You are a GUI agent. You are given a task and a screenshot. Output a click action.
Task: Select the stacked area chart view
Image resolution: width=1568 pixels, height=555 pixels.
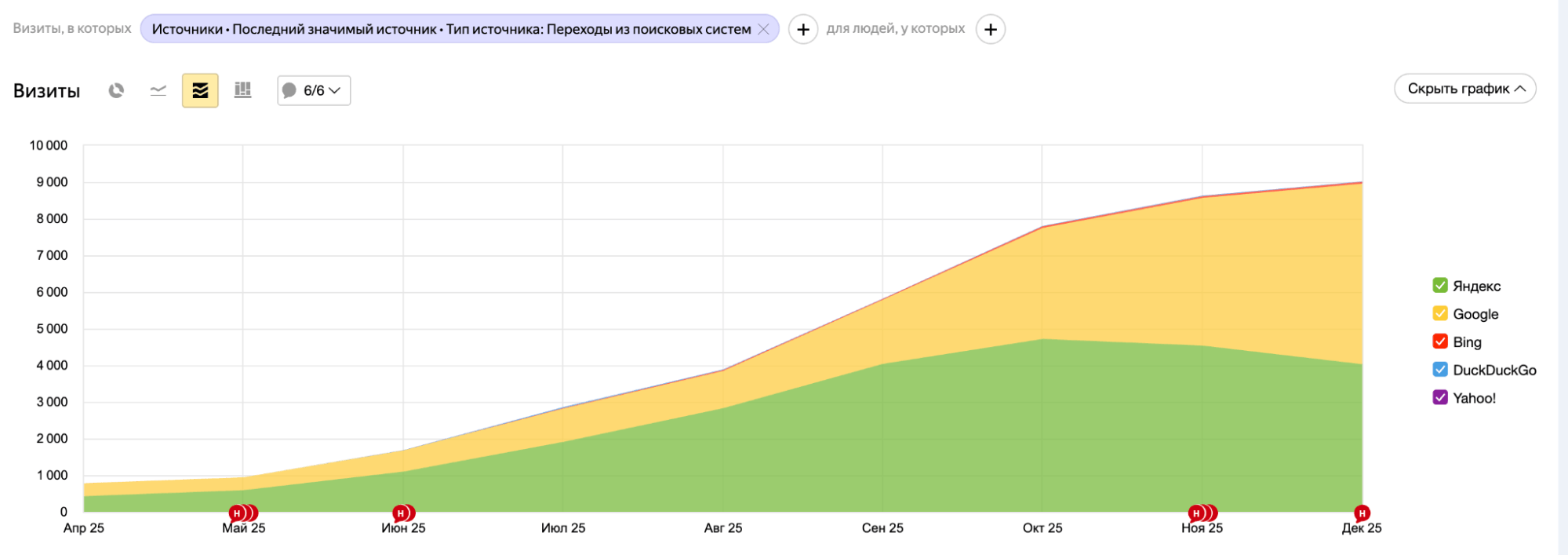pyautogui.click(x=200, y=90)
